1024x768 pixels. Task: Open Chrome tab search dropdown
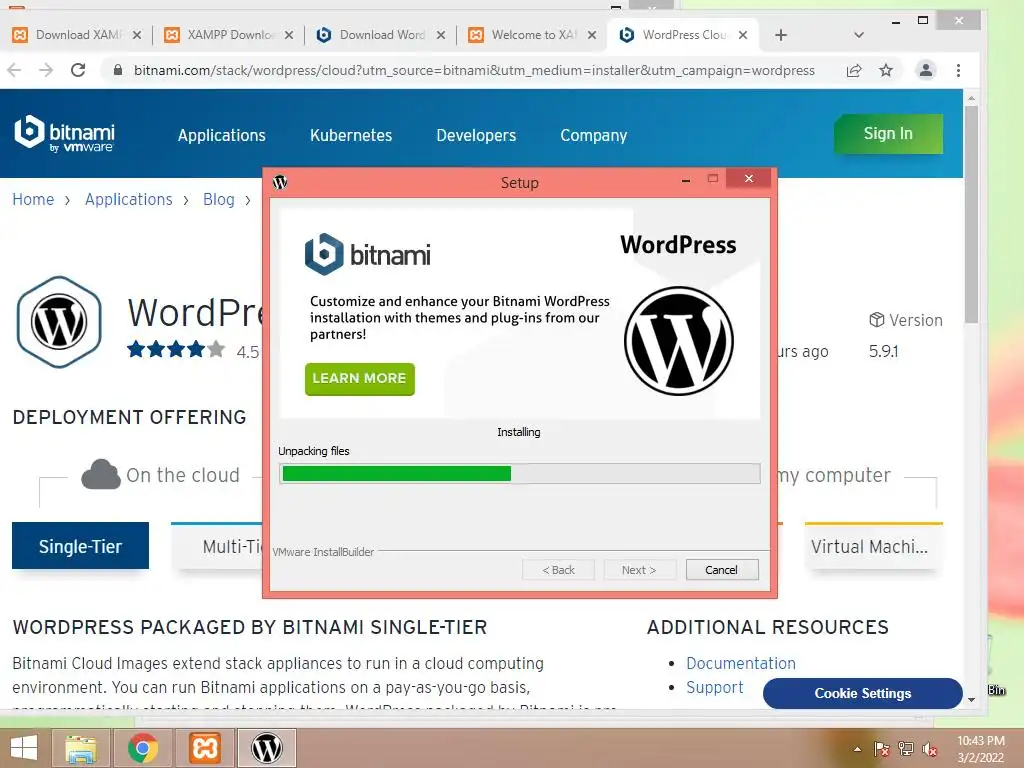[x=859, y=35]
